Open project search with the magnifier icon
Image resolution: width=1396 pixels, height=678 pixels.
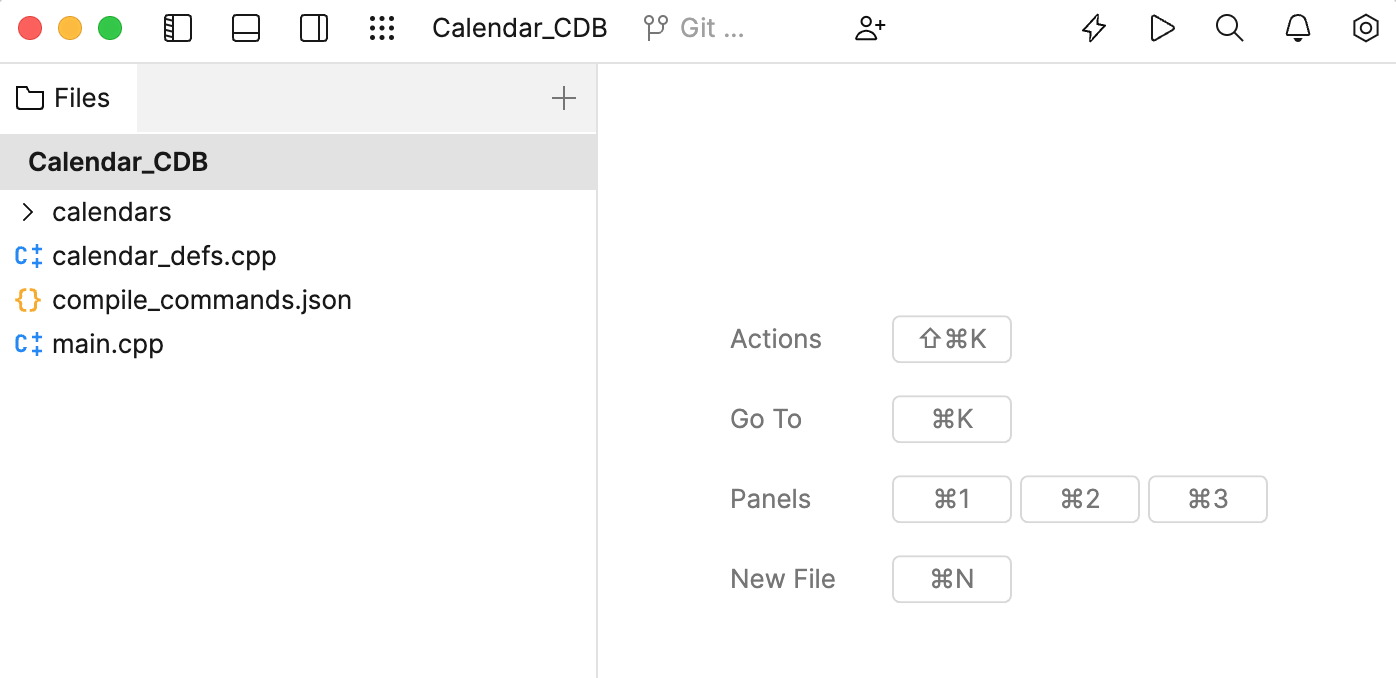click(1229, 28)
